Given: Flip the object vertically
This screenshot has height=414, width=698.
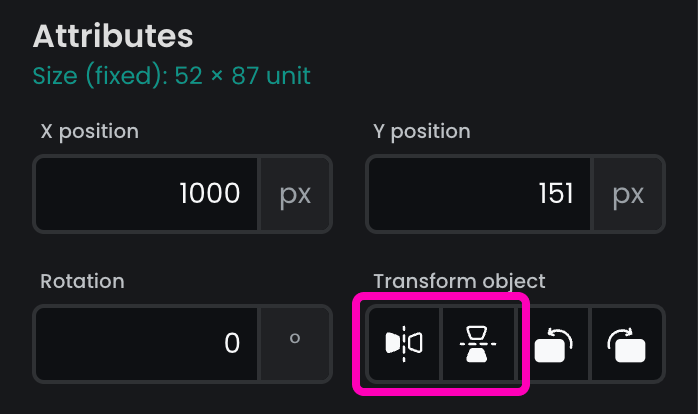Looking at the screenshot, I should 479,343.
